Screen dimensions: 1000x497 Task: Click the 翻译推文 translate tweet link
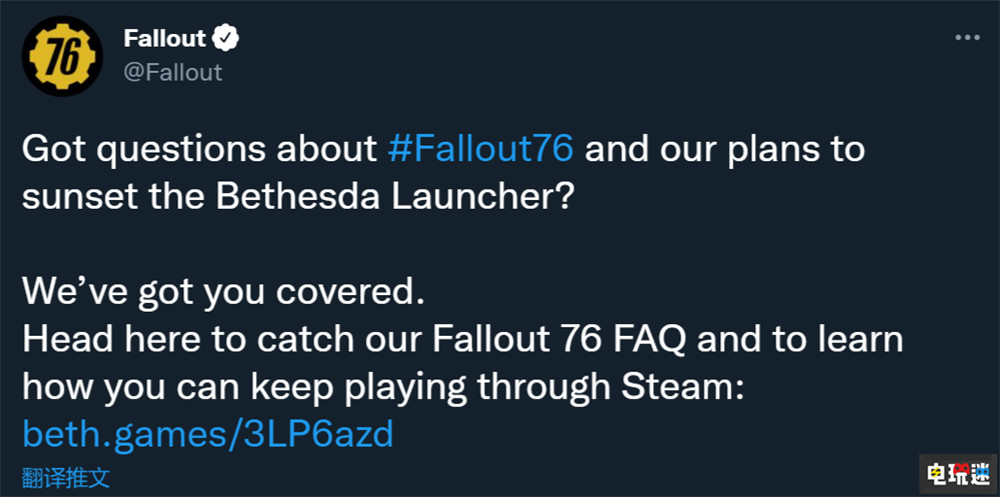67,478
